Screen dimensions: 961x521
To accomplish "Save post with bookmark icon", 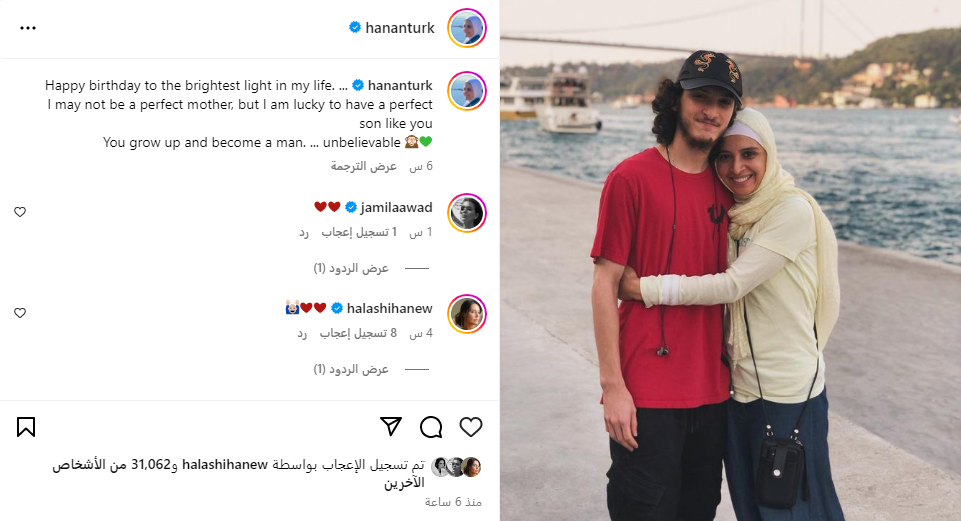I will click(26, 427).
